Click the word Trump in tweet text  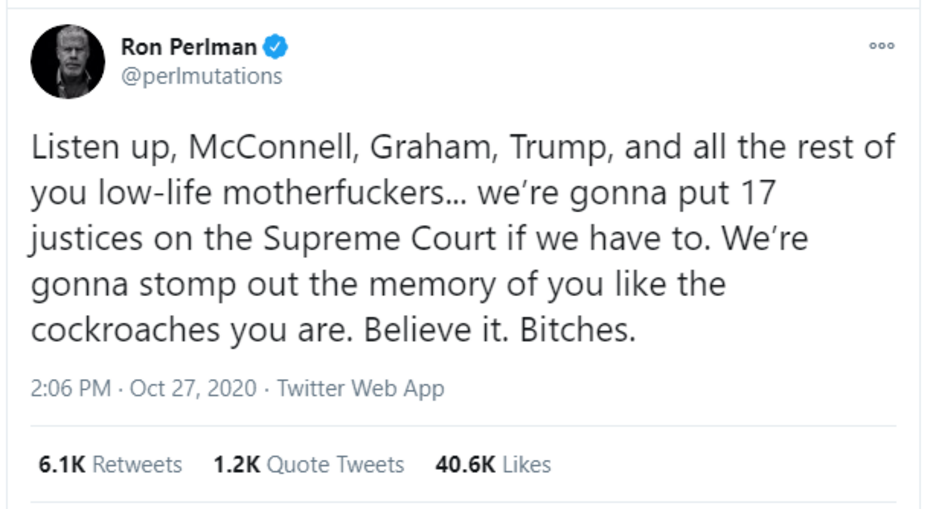click(x=557, y=149)
